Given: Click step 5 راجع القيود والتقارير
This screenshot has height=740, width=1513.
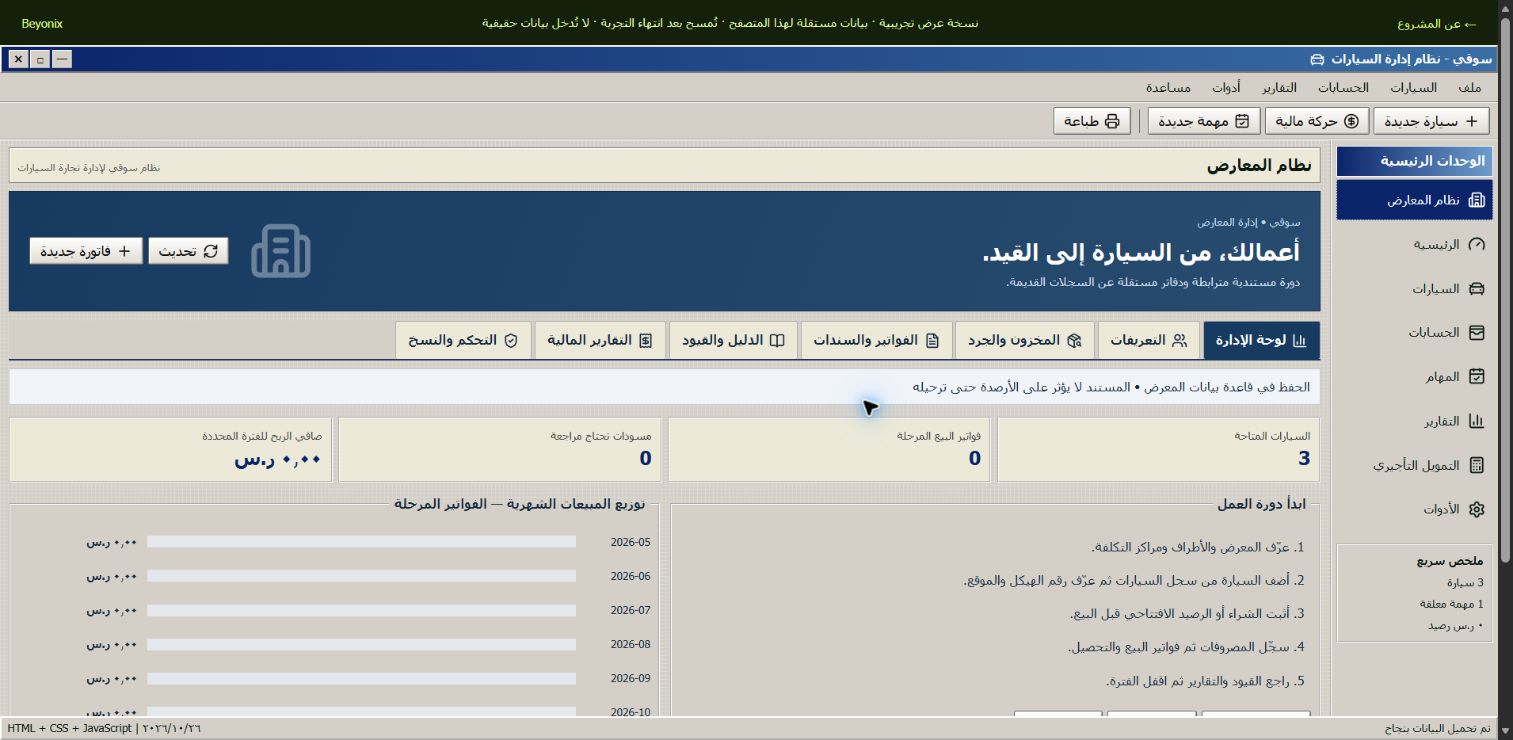Looking at the screenshot, I should pos(1205,681).
